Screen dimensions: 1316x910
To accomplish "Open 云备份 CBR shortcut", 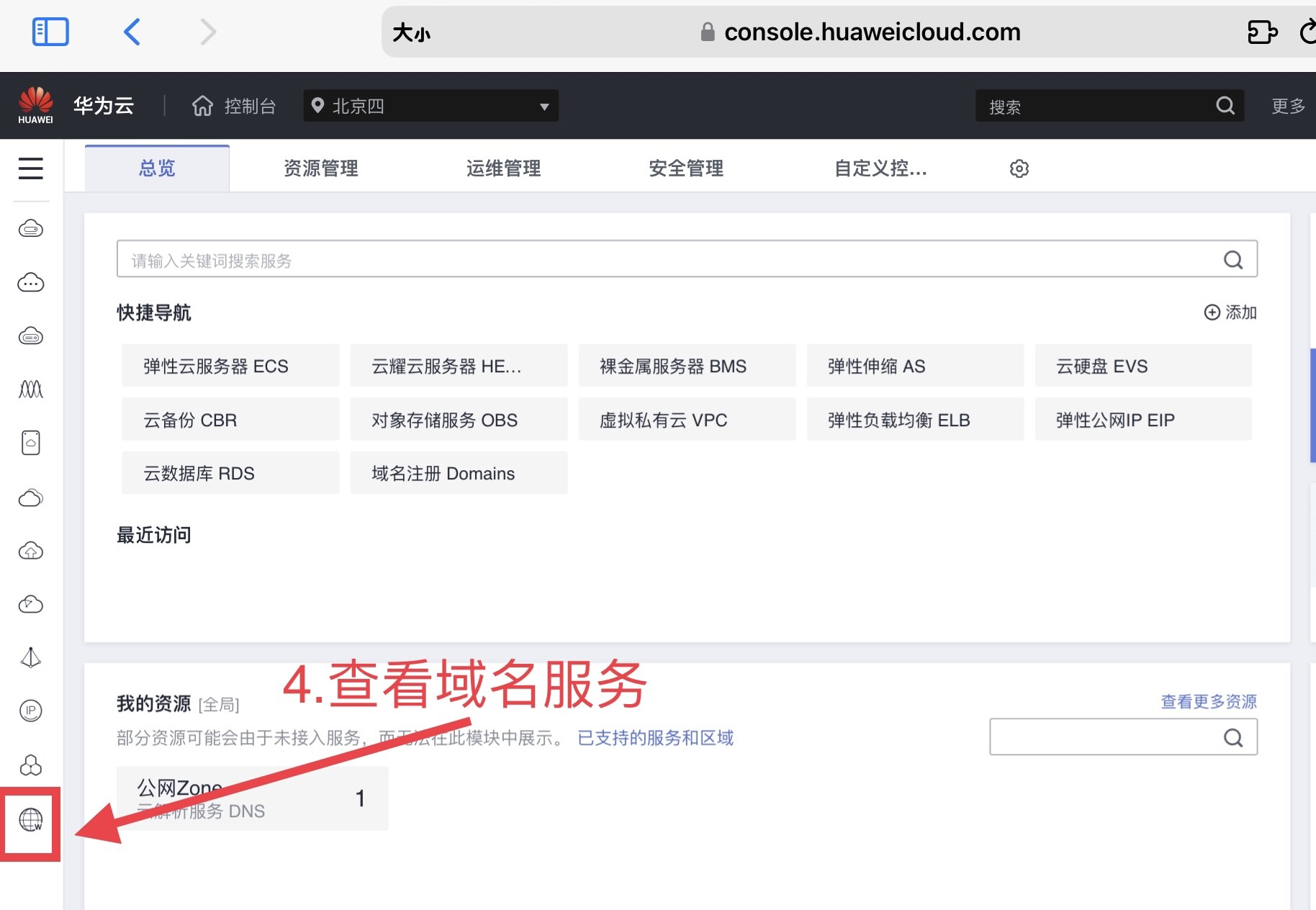I will [230, 420].
